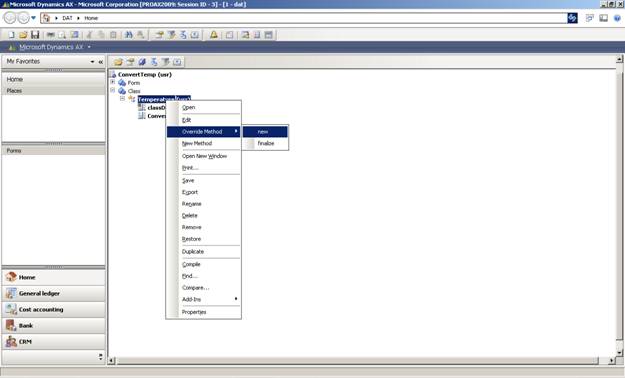Click the Back navigation arrow button
Viewport: 625px width, 378px height.
click(10, 18)
